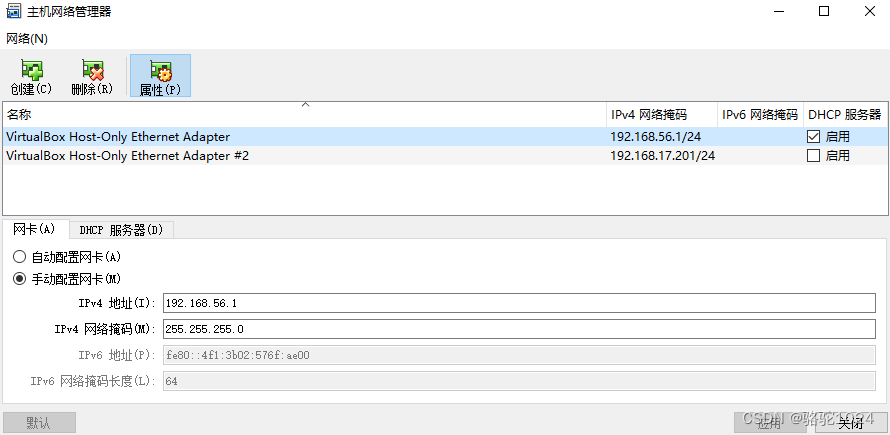Screen dimensions: 890x435
Task: Select VirtualBox Host-Only Ethernet Adapter #2 row
Action: click(x=445, y=156)
